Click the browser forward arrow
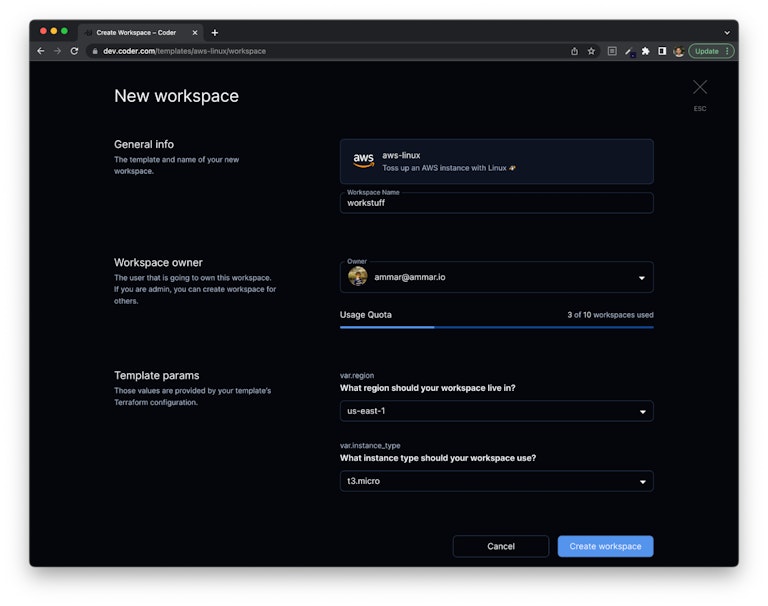The image size is (768, 606). [57, 51]
